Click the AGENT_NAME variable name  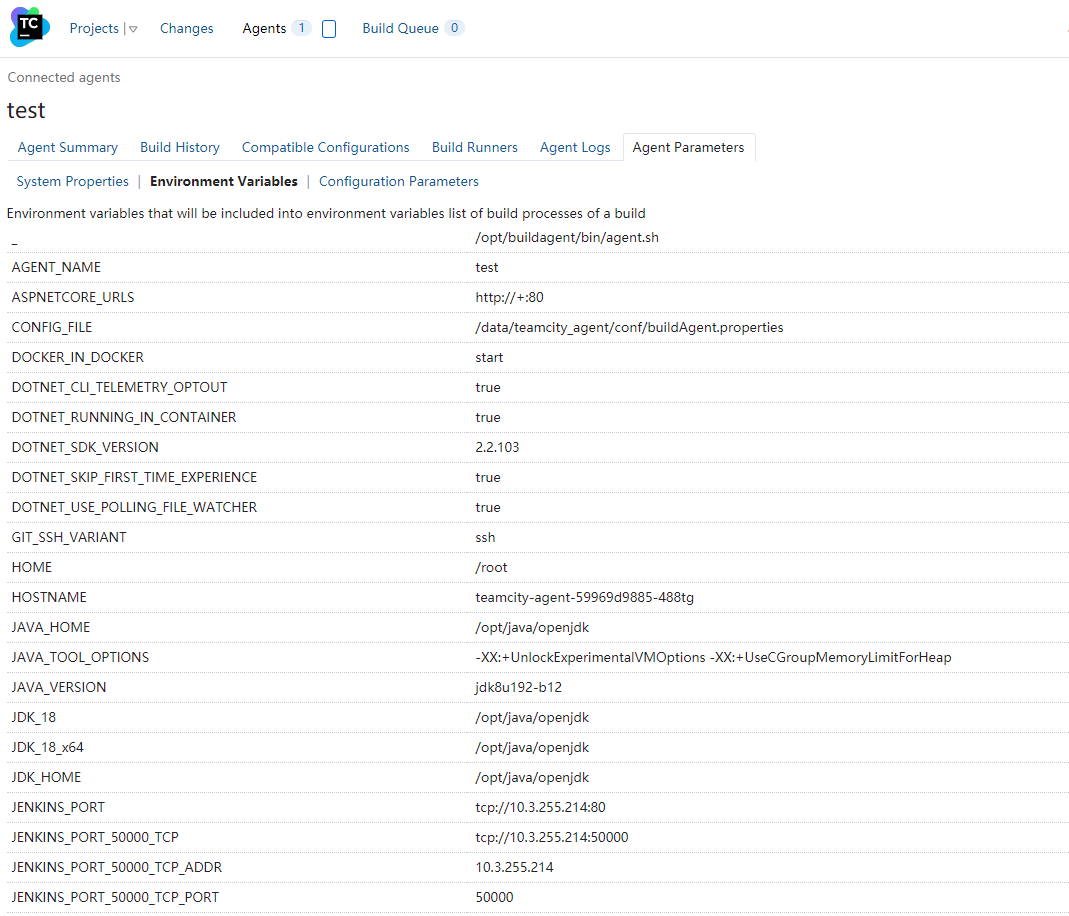[56, 267]
